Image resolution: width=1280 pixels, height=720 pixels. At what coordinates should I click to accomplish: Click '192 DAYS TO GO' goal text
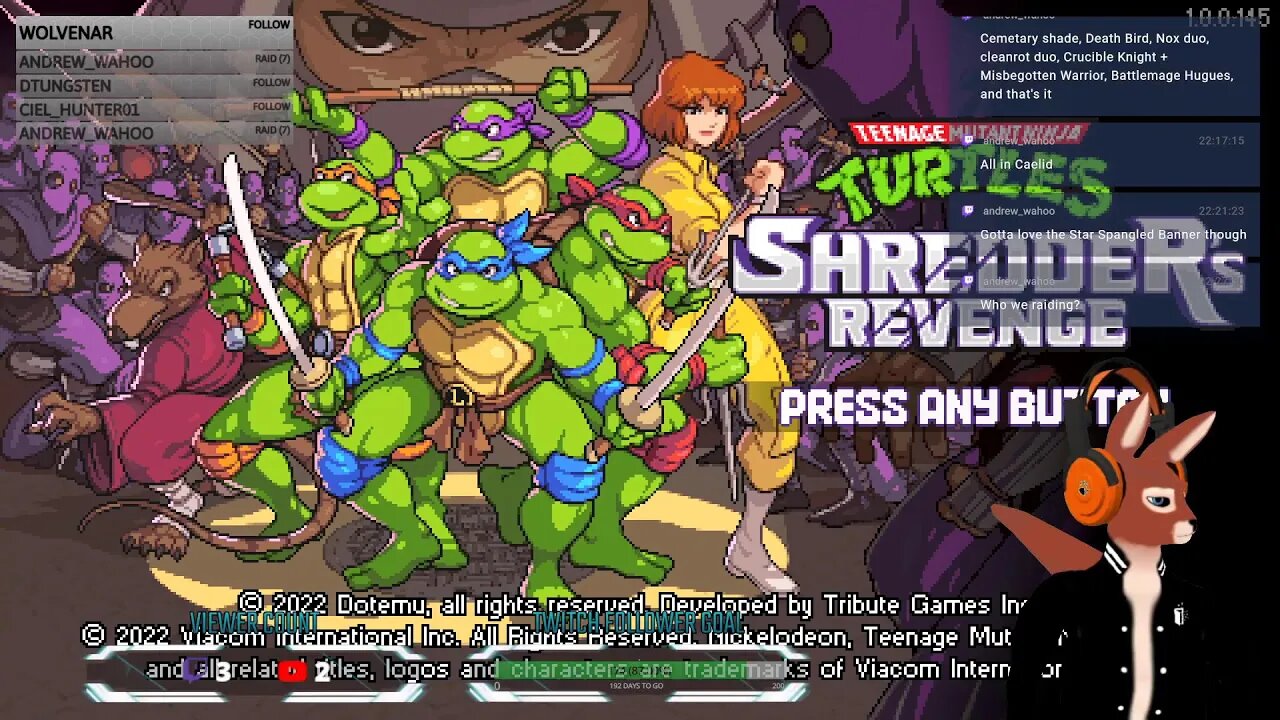pyautogui.click(x=637, y=688)
